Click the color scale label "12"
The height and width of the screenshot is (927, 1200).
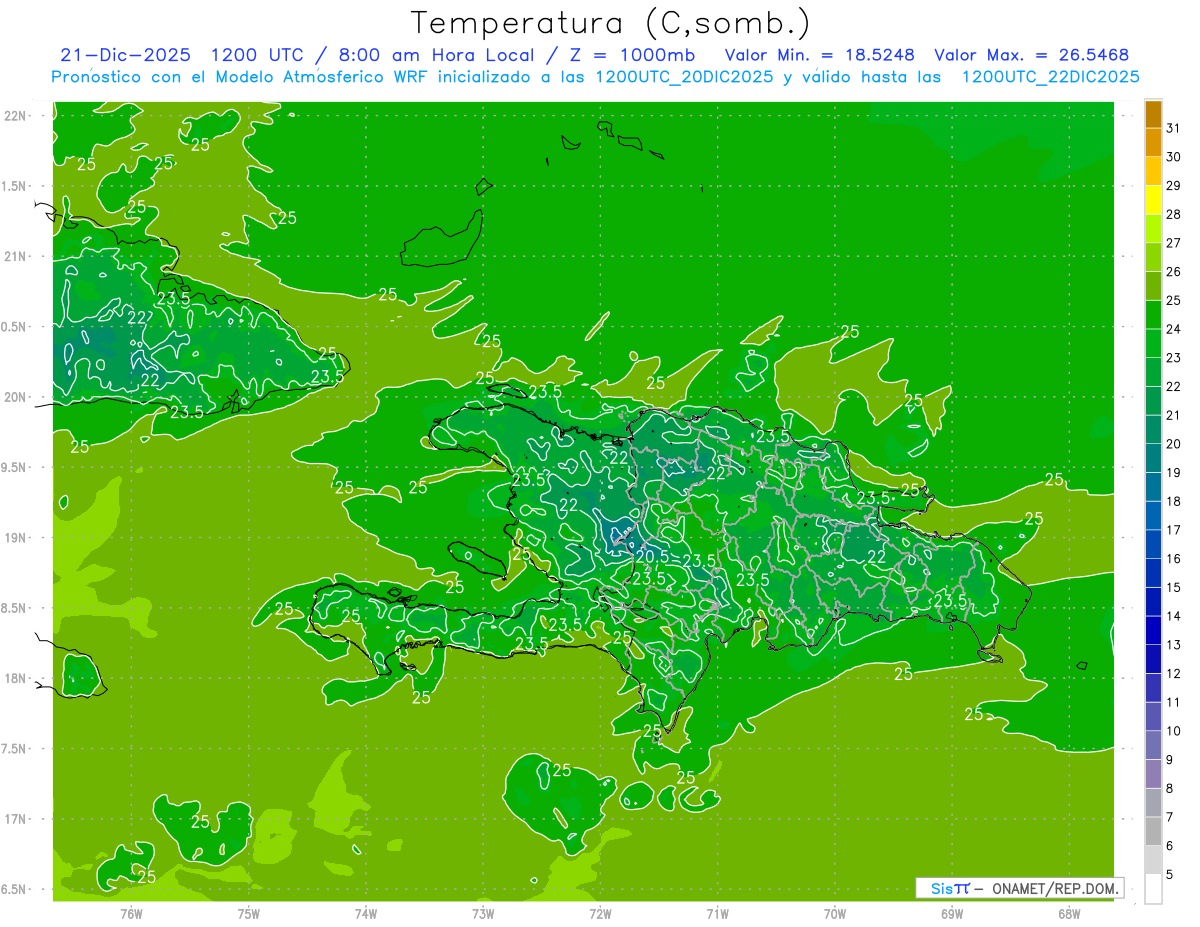1174,673
